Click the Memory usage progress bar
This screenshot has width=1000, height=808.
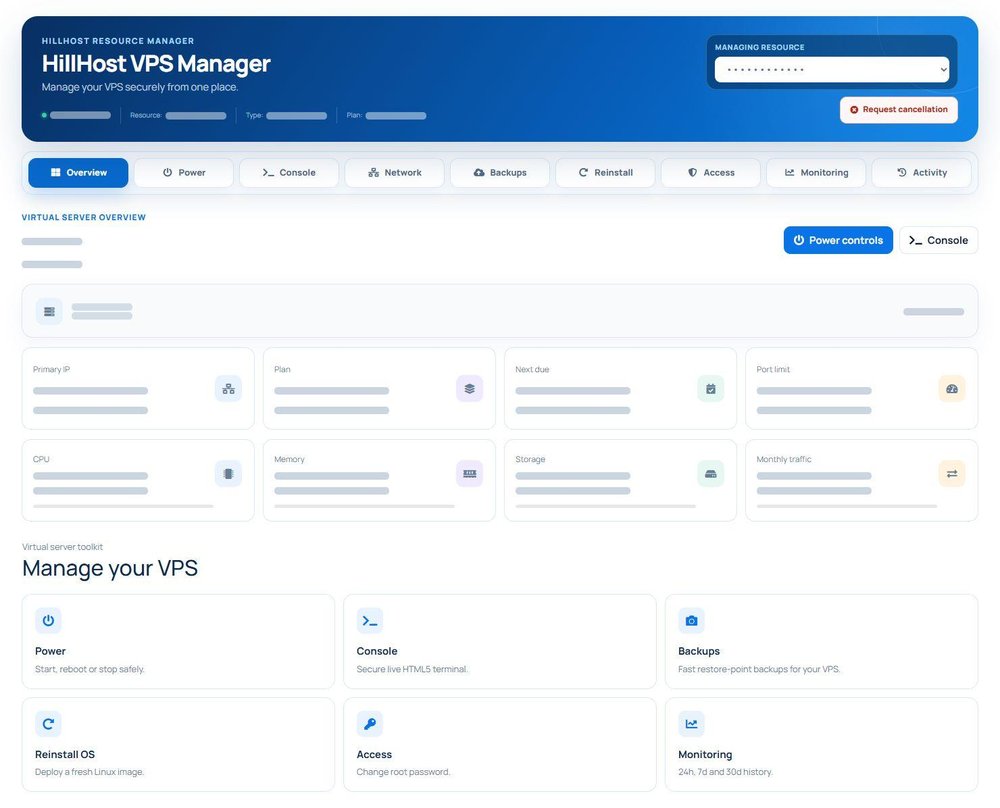364,506
